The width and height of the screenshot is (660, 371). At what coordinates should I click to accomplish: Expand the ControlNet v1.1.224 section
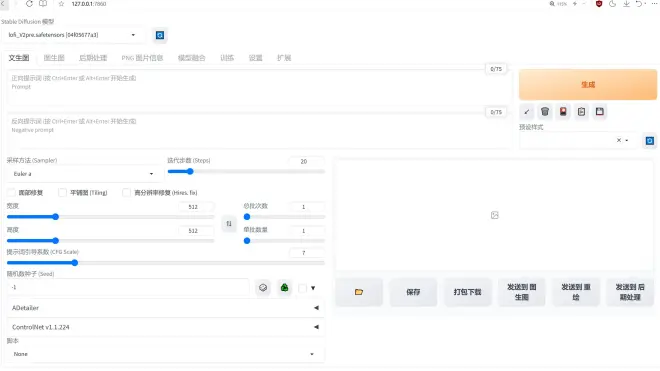click(x=165, y=327)
